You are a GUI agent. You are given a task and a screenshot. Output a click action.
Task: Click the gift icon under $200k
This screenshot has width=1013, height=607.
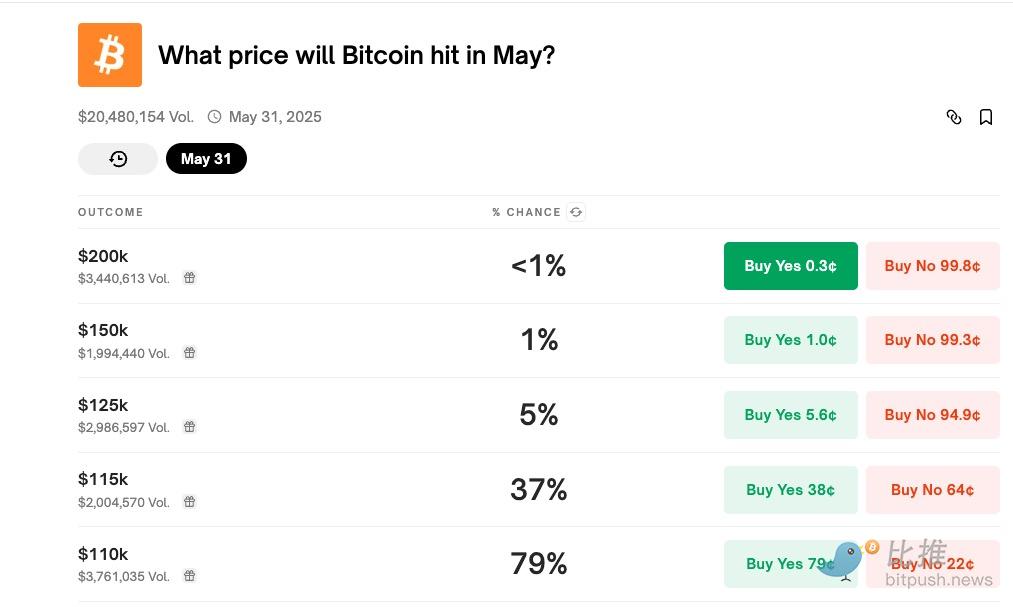coord(190,278)
